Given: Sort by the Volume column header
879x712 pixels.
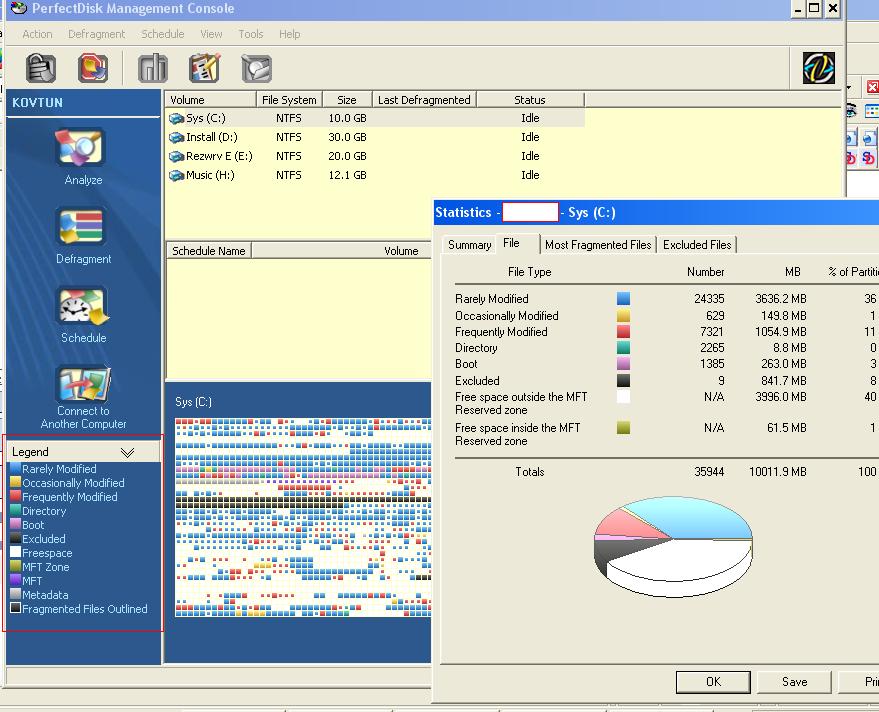Looking at the screenshot, I should point(210,100).
